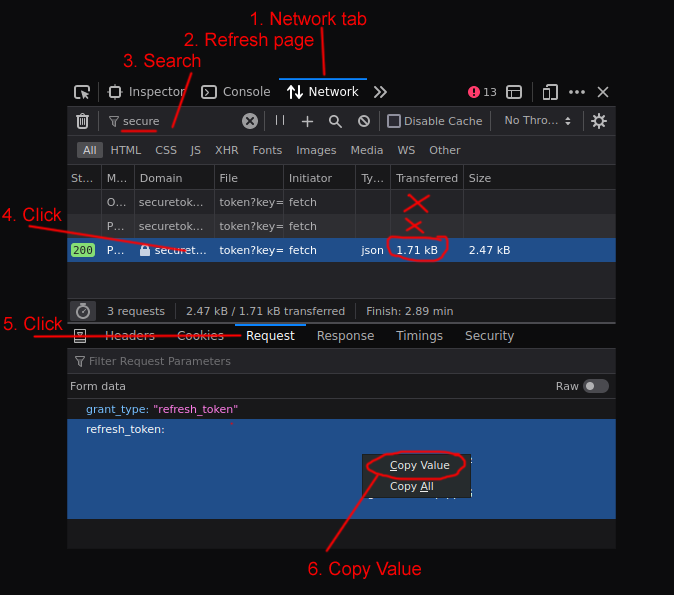
Task: Click the 13 errors indicator
Action: click(x=482, y=92)
